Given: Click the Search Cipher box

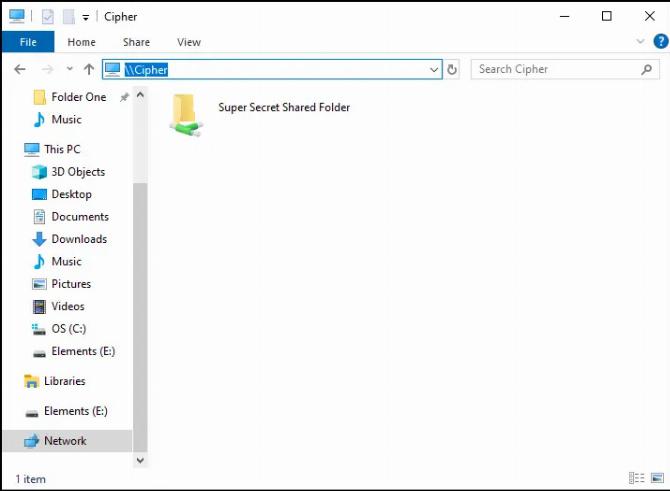Looking at the screenshot, I should 565,69.
